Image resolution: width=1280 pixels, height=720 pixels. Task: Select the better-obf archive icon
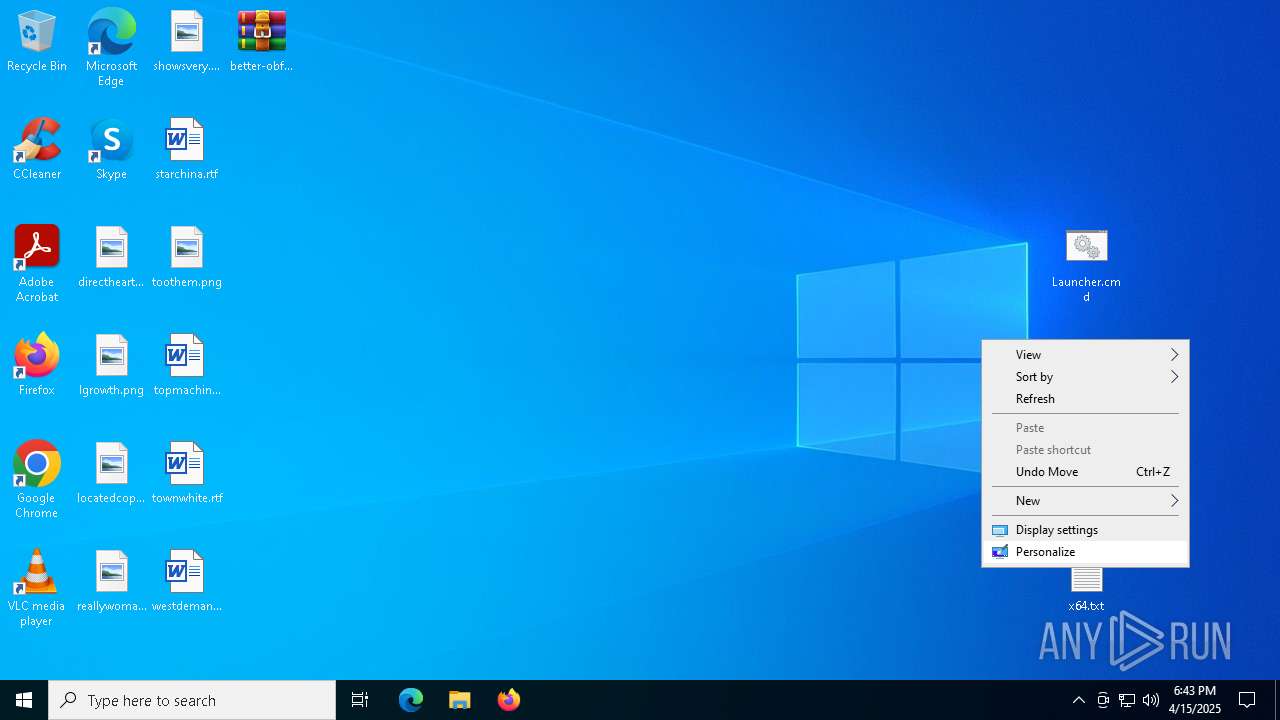coord(261,41)
